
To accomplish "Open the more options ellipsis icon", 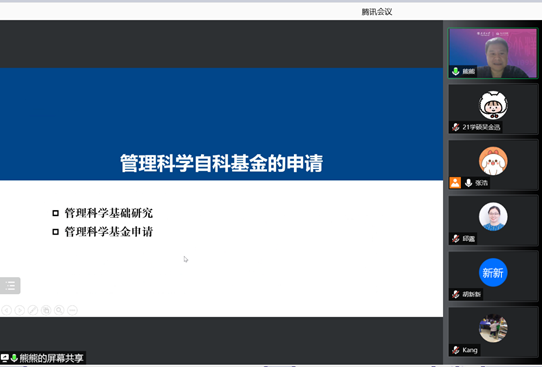I will (72, 310).
